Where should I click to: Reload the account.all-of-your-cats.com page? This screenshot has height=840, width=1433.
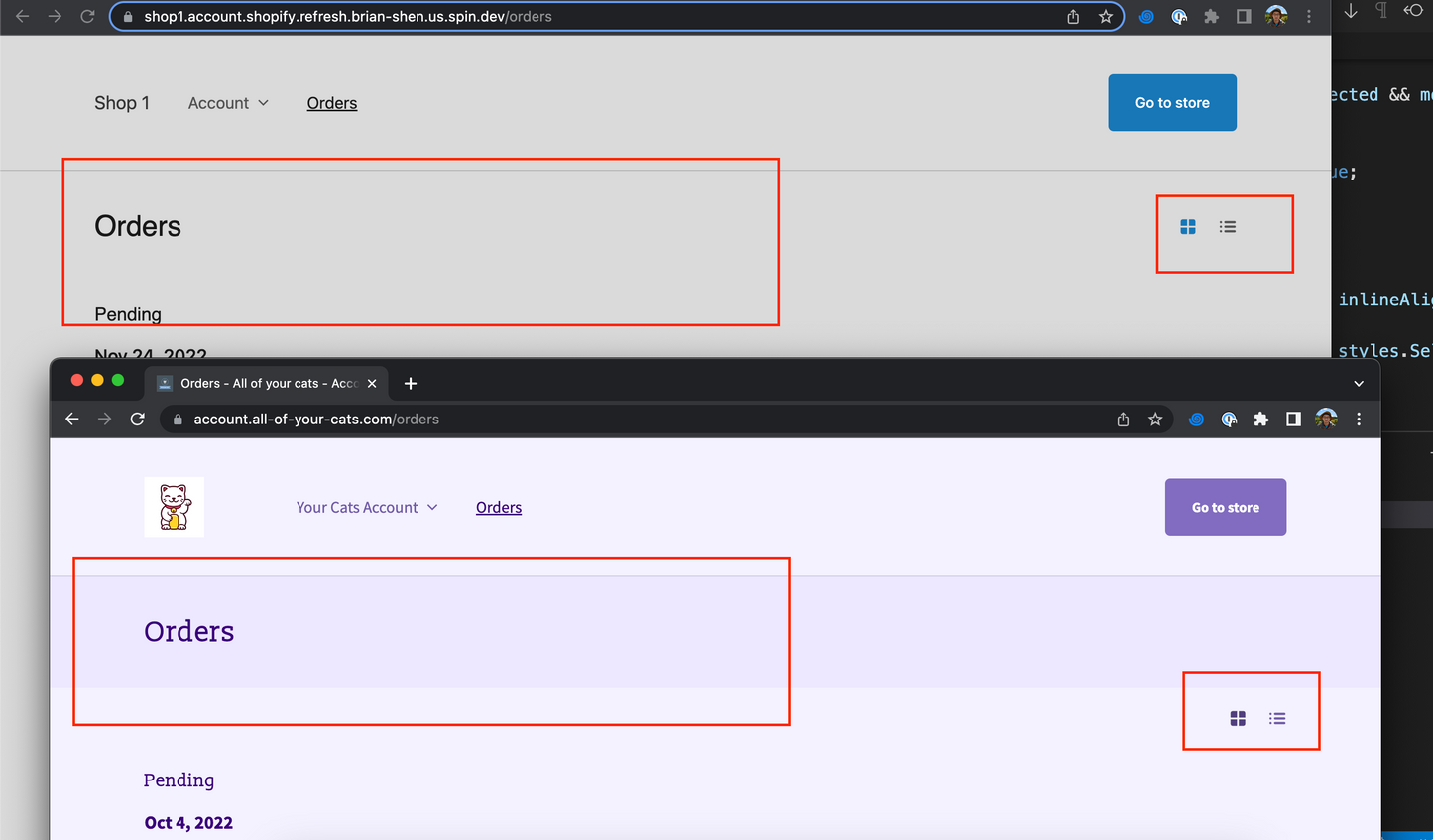[138, 419]
